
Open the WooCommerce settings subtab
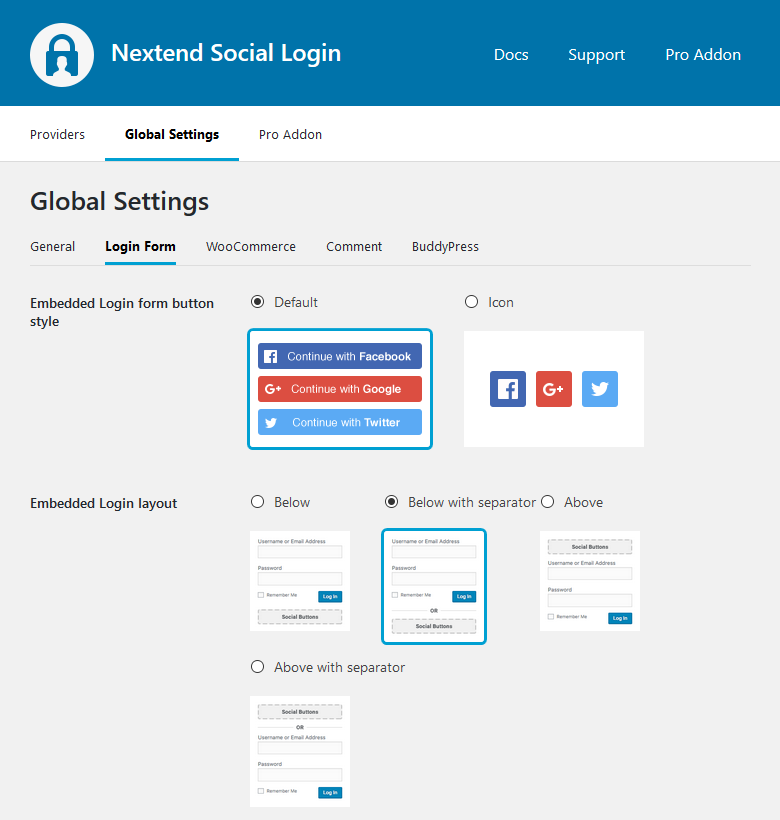coord(251,246)
